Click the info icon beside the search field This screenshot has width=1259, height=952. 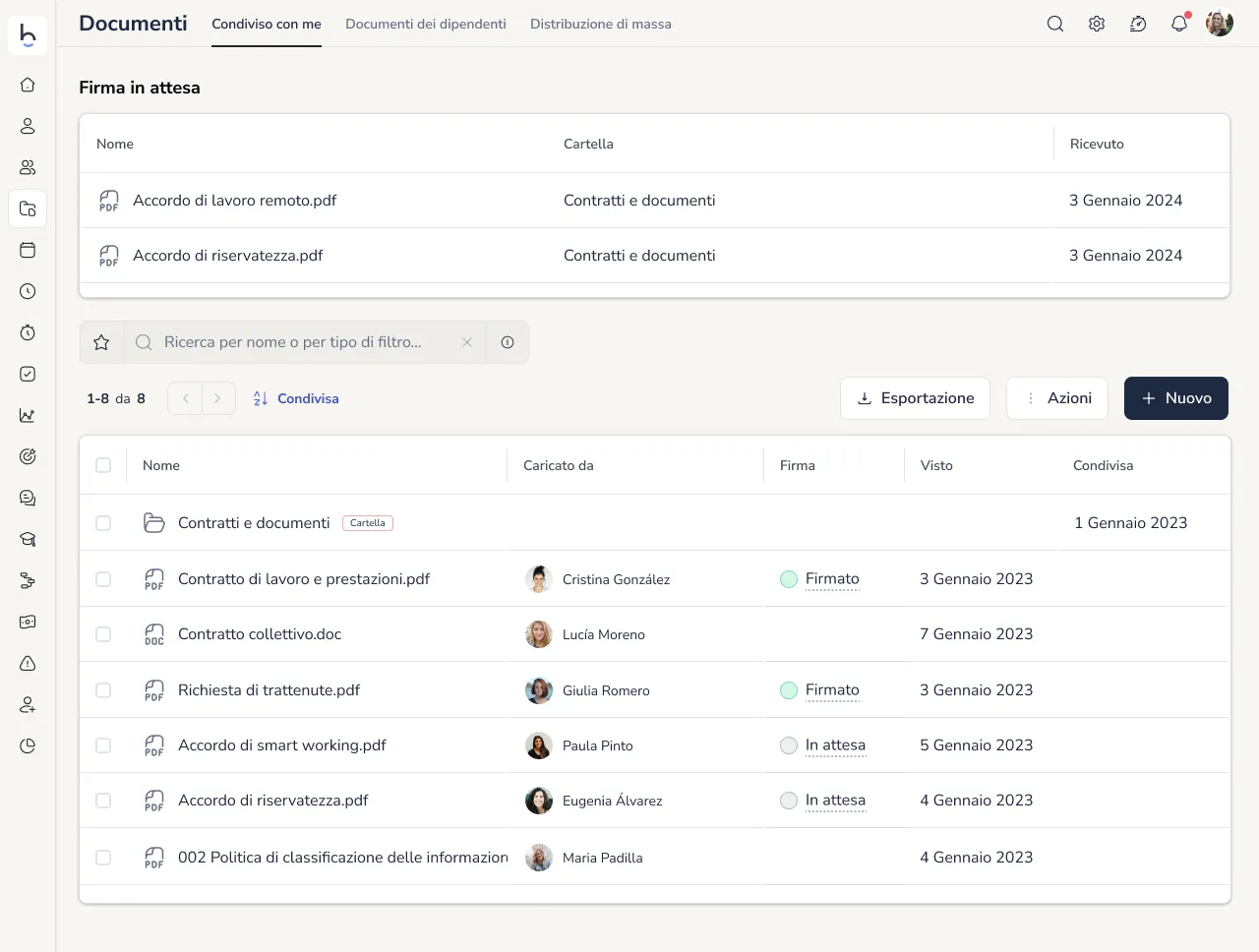(x=508, y=342)
